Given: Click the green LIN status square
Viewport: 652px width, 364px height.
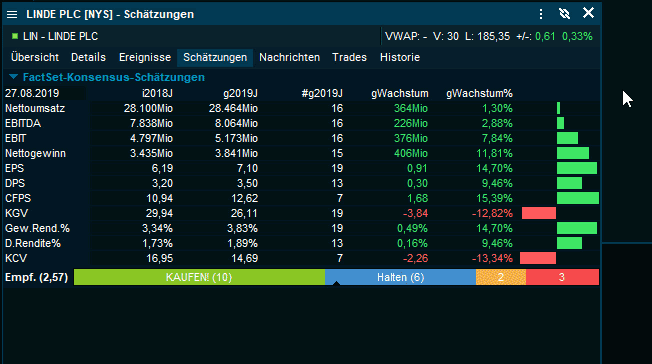Looking at the screenshot, I should click(x=15, y=36).
